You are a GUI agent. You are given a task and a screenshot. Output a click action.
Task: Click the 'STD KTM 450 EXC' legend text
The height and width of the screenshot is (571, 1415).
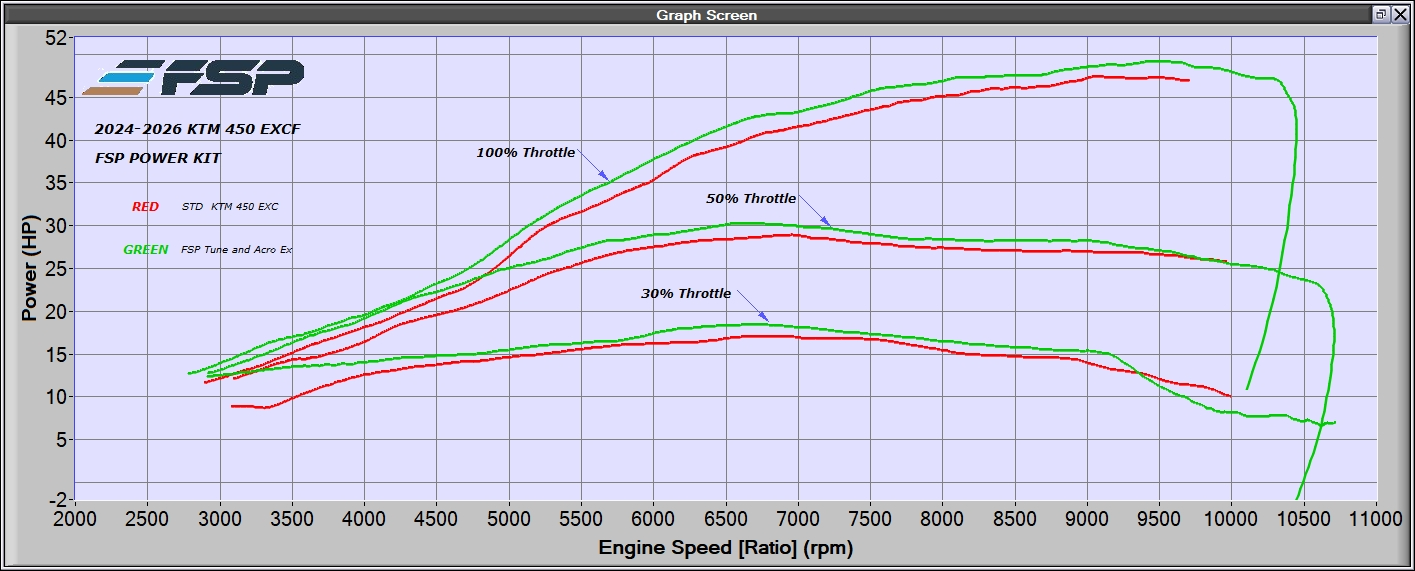tap(230, 207)
